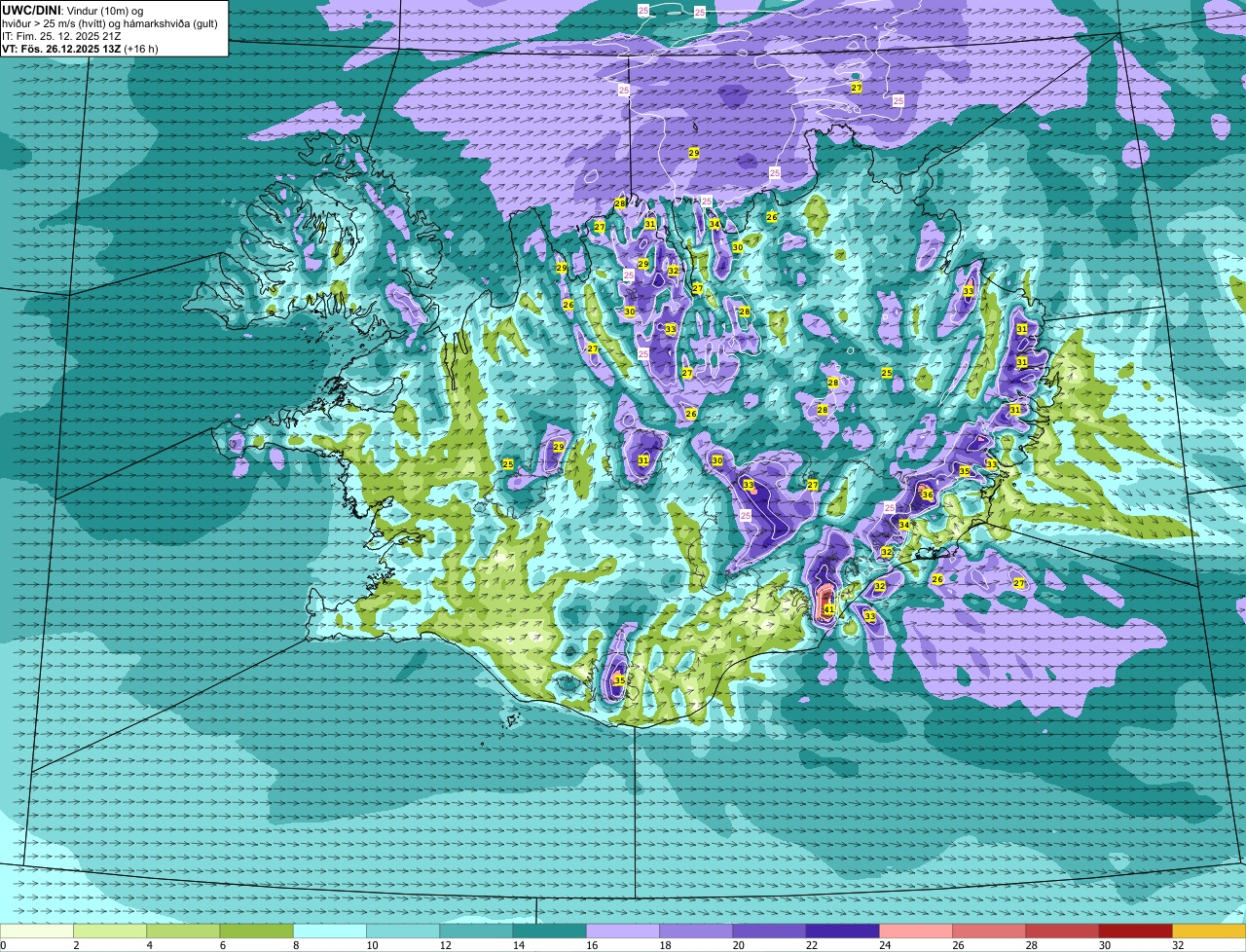Select the pale cyan legend swatch between 8 and 10
The height and width of the screenshot is (952, 1246).
[x=330, y=932]
